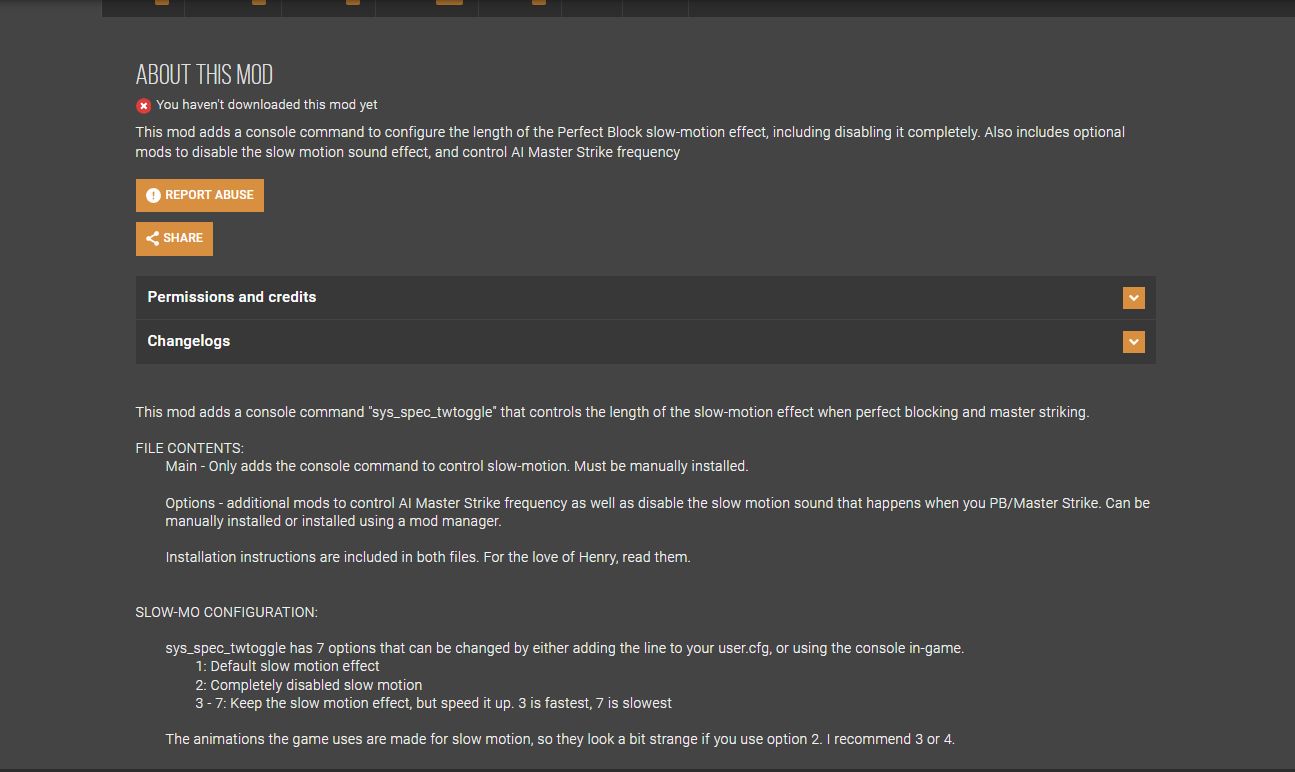The height and width of the screenshot is (772, 1295).
Task: Click the File Contents heading
Action: tap(190, 448)
